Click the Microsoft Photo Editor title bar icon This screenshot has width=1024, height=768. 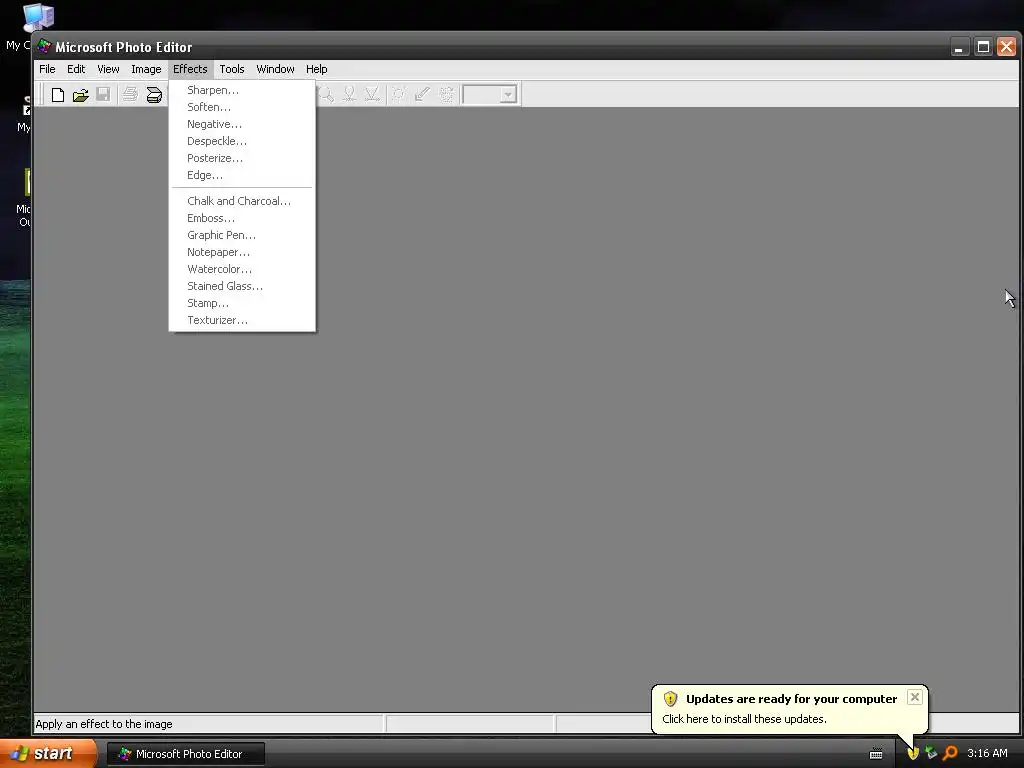[44, 46]
